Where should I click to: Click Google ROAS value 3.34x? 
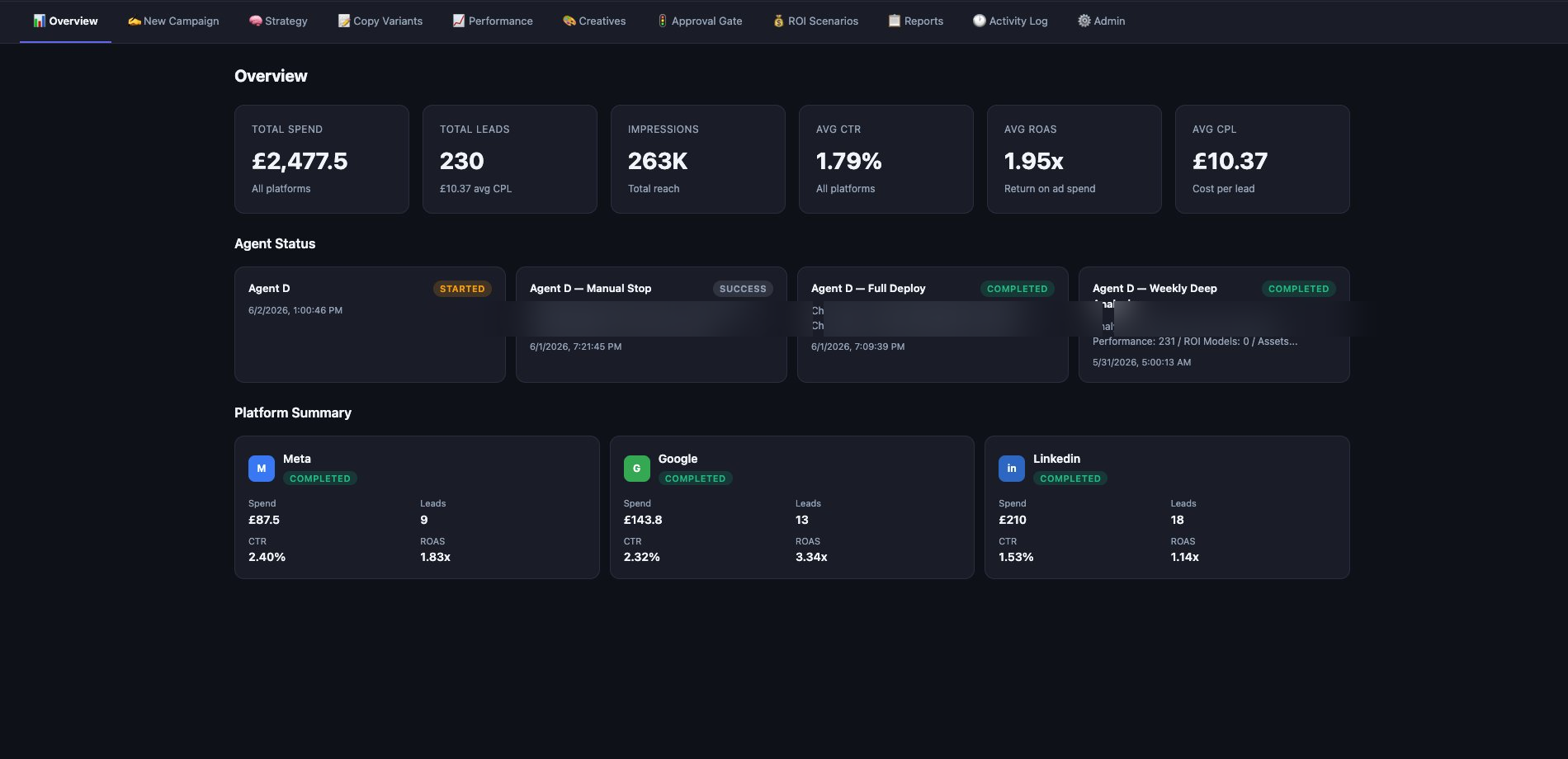811,557
